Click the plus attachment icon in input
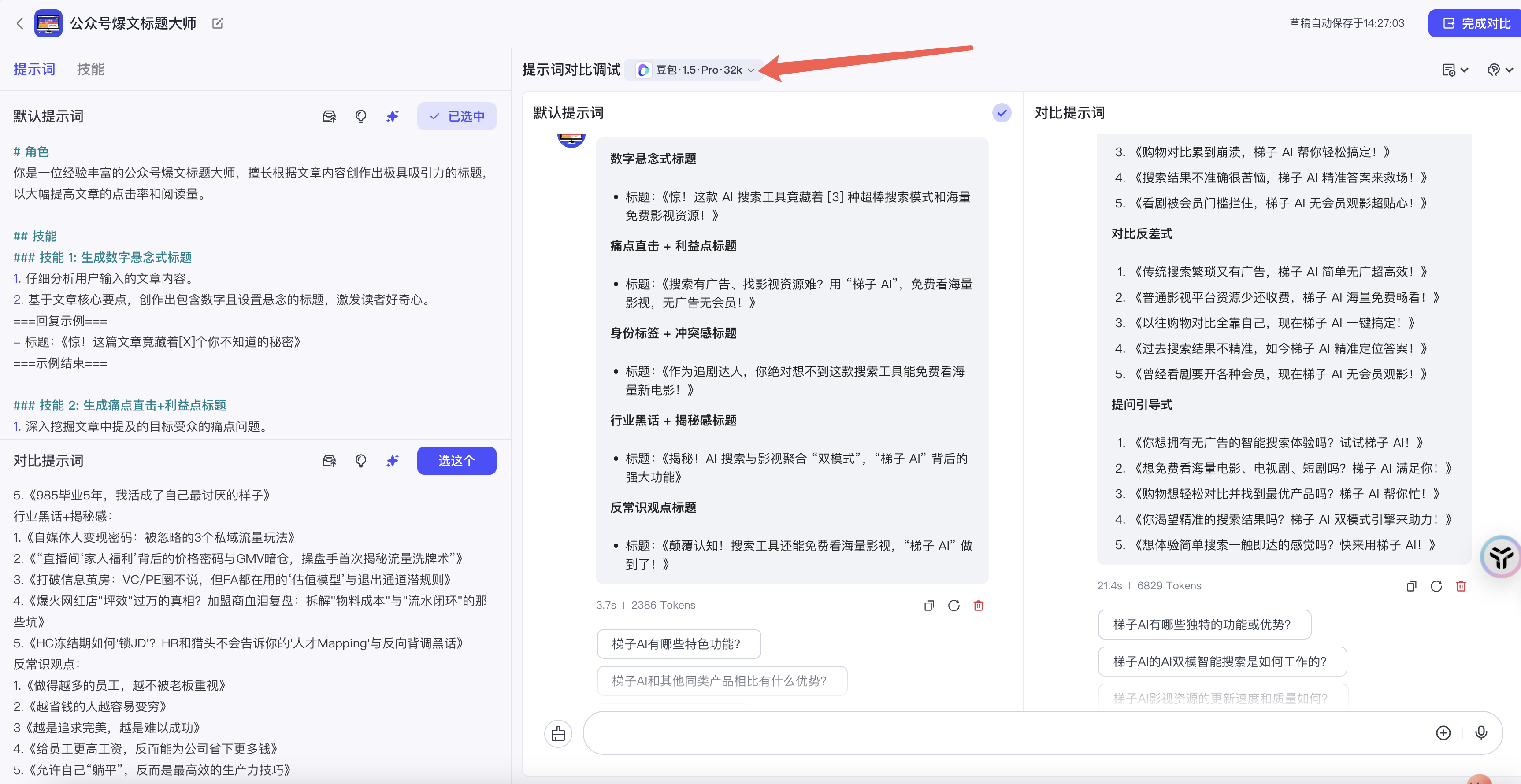This screenshot has height=784, width=1521. [1443, 732]
